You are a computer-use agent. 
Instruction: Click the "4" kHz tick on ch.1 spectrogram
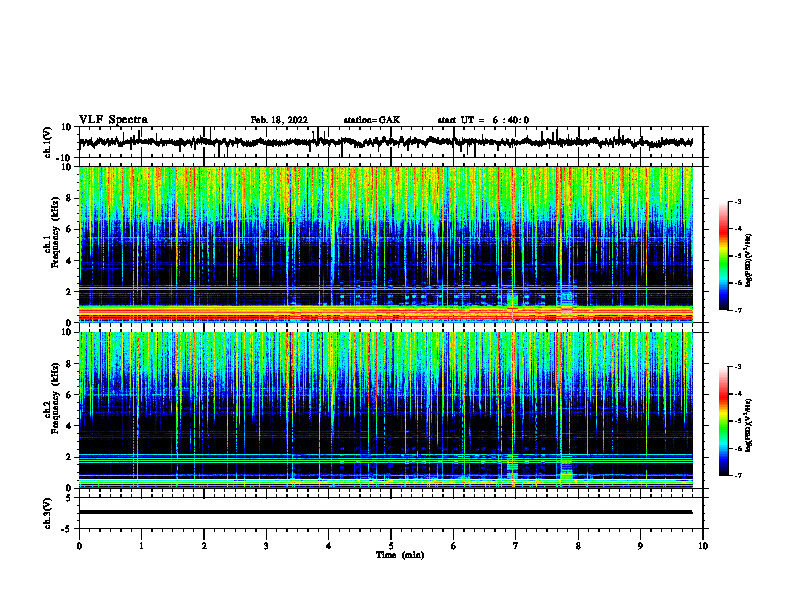[69, 261]
